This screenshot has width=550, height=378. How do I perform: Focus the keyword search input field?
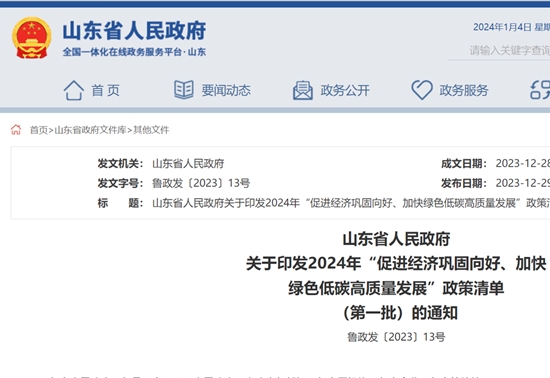click(x=499, y=51)
